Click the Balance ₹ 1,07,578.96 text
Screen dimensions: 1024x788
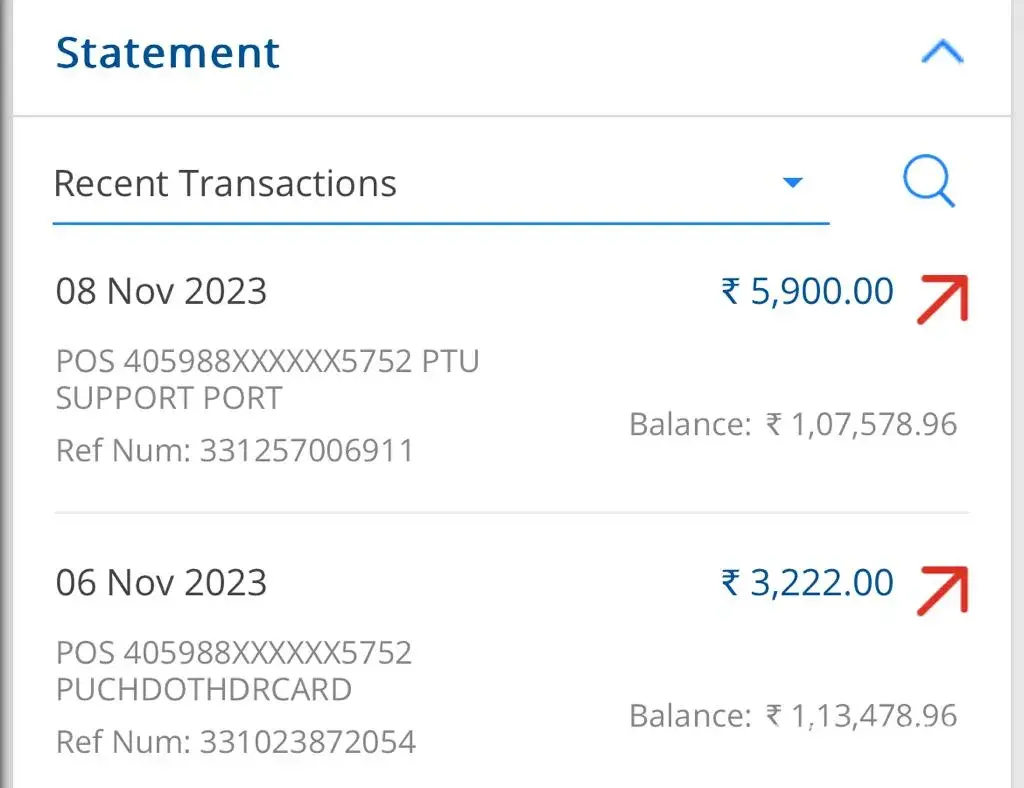(793, 424)
